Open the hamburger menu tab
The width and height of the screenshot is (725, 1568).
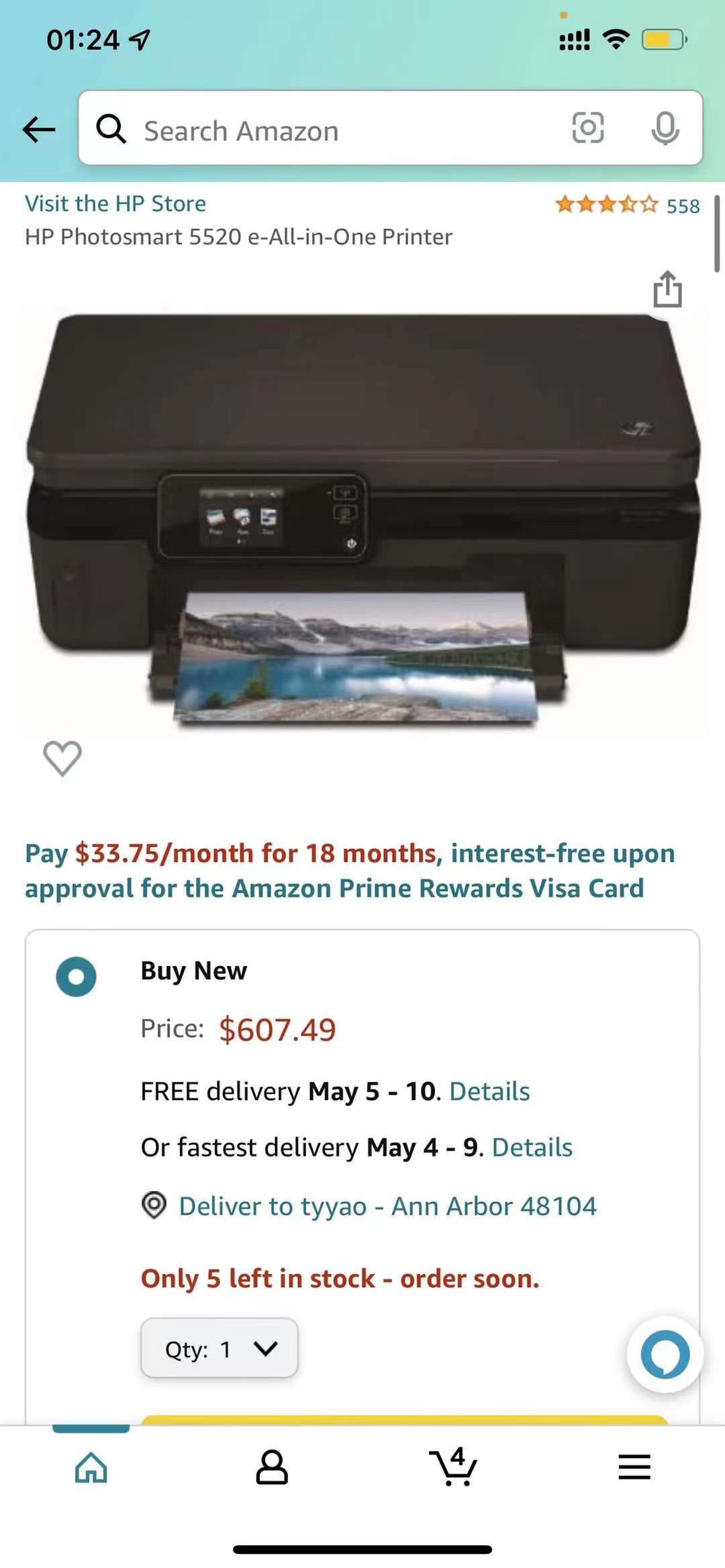(634, 1467)
